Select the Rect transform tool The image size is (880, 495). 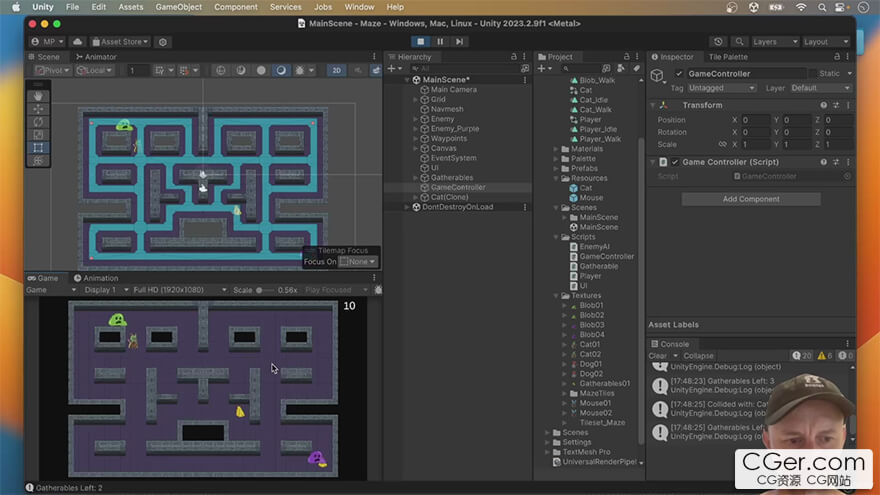click(38, 148)
